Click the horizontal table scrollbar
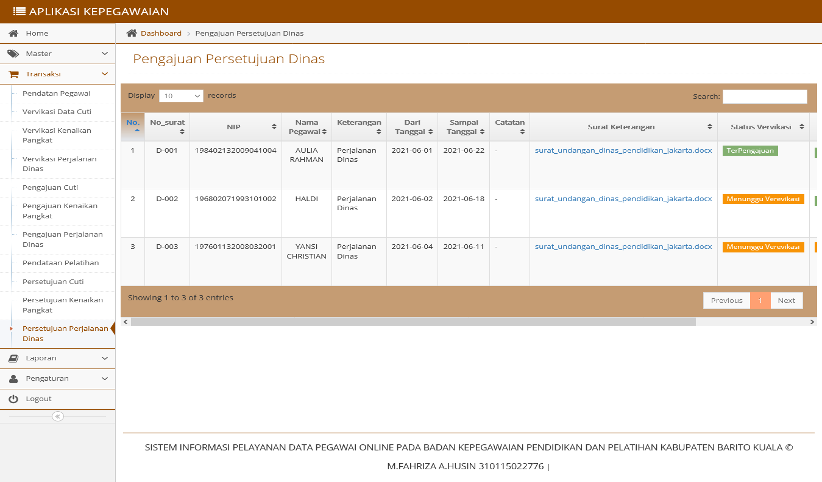822x482 pixels. (413, 322)
